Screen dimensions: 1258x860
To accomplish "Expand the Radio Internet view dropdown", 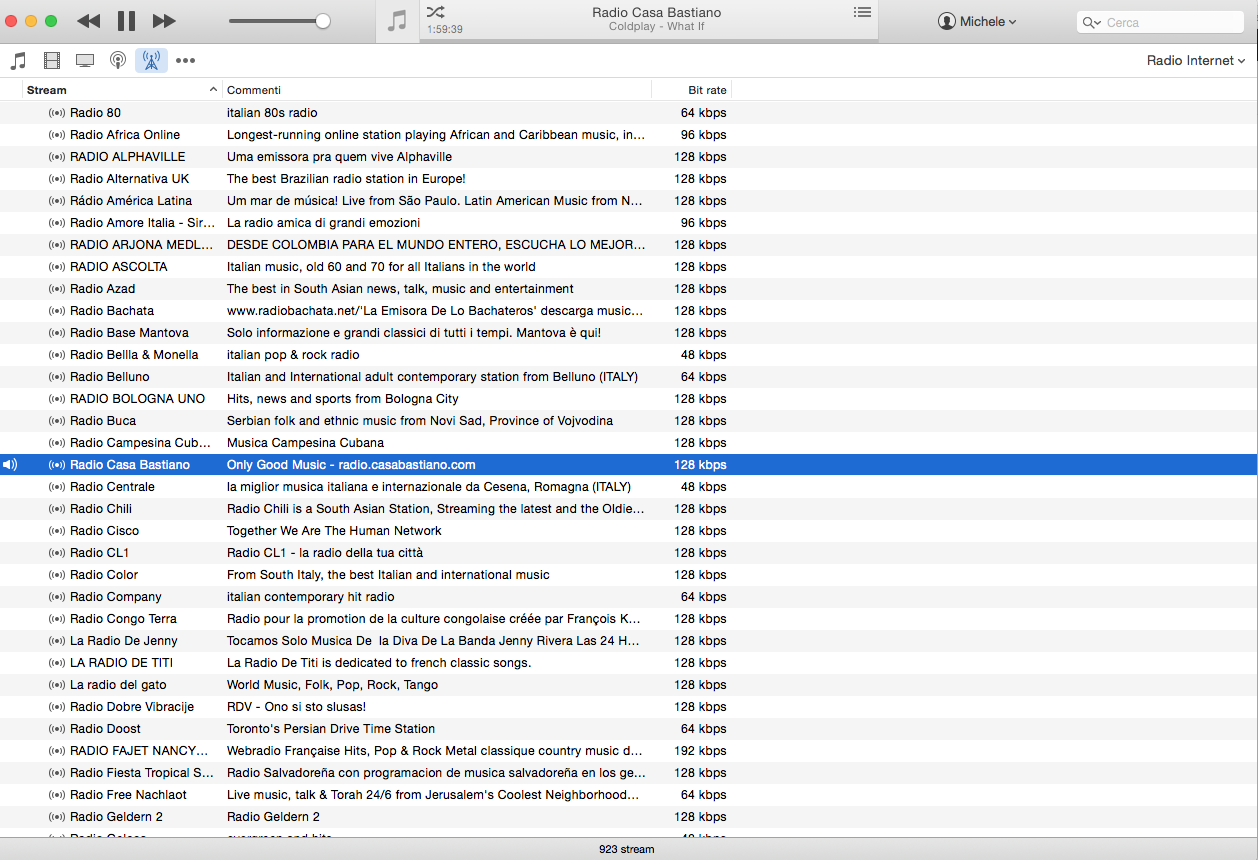I will (1195, 61).
